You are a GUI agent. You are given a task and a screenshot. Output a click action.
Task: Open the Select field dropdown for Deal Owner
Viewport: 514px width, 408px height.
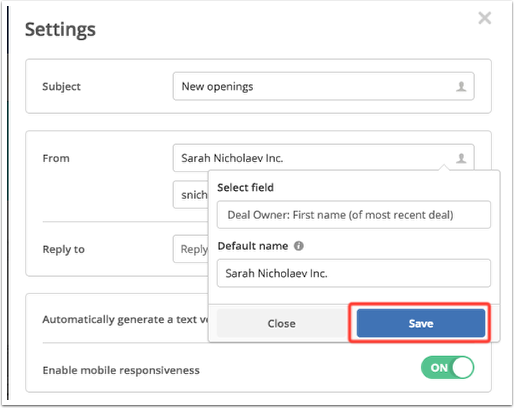[x=354, y=215]
